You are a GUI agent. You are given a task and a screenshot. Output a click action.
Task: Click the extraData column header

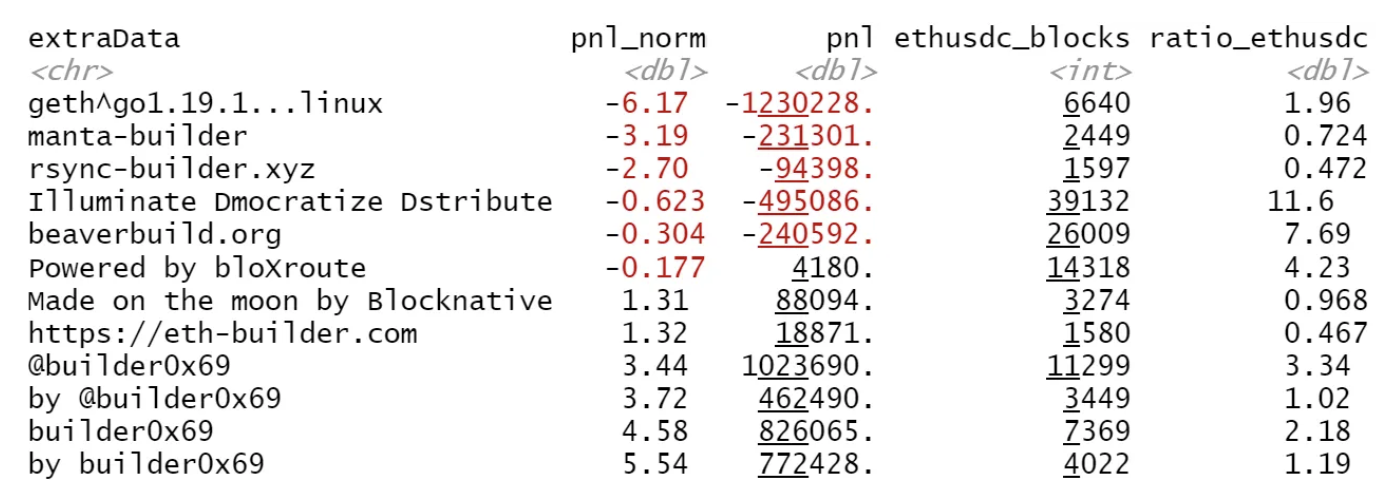[x=104, y=38]
